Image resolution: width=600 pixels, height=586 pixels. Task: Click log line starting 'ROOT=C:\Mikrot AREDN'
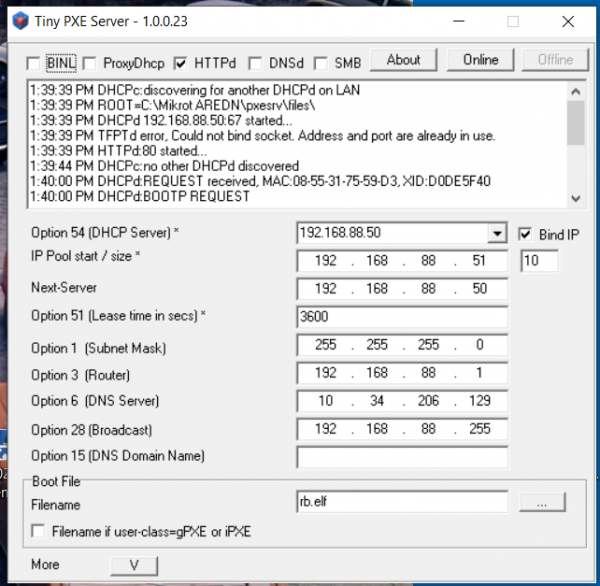172,105
